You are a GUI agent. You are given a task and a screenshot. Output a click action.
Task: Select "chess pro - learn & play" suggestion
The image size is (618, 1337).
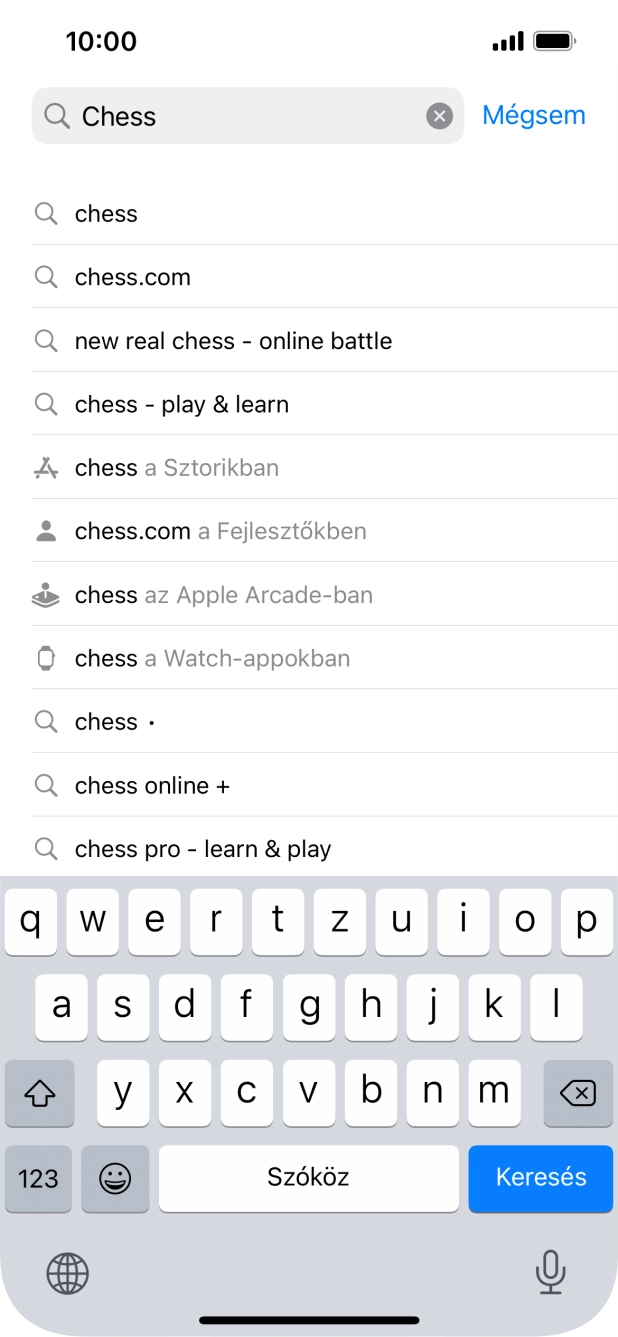click(203, 849)
